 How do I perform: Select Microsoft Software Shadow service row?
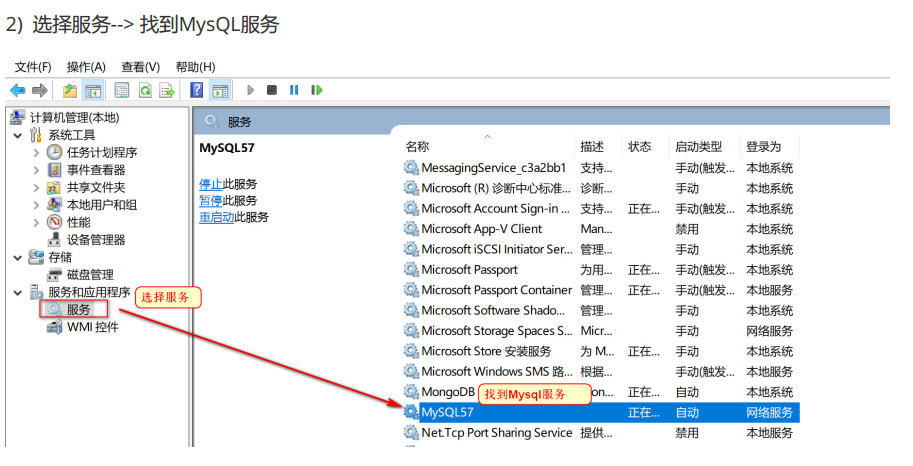coord(601,310)
